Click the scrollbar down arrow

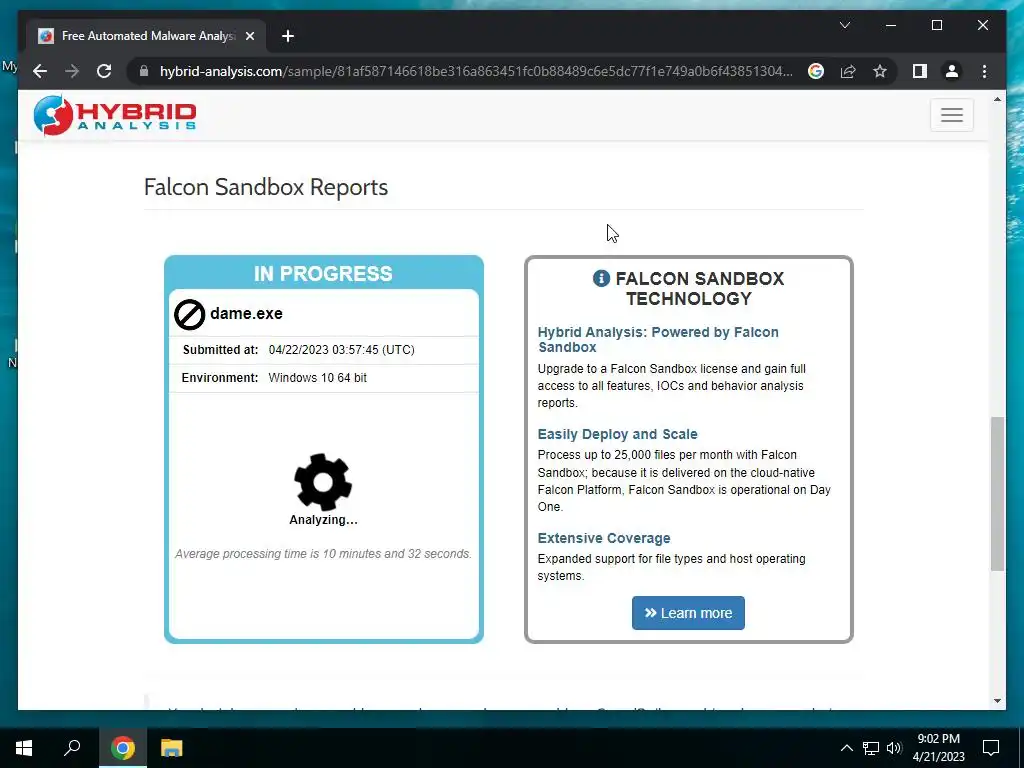pyautogui.click(x=997, y=701)
